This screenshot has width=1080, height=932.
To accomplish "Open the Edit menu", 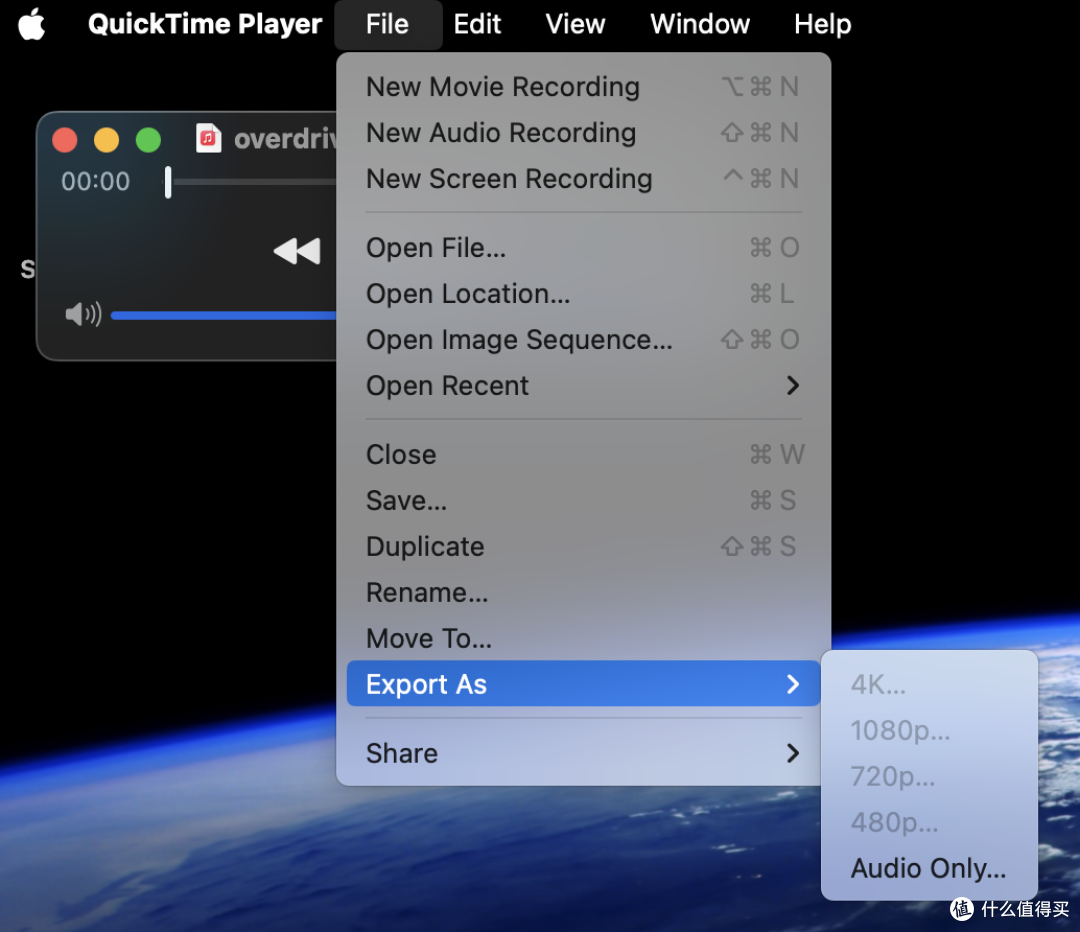I will (477, 24).
